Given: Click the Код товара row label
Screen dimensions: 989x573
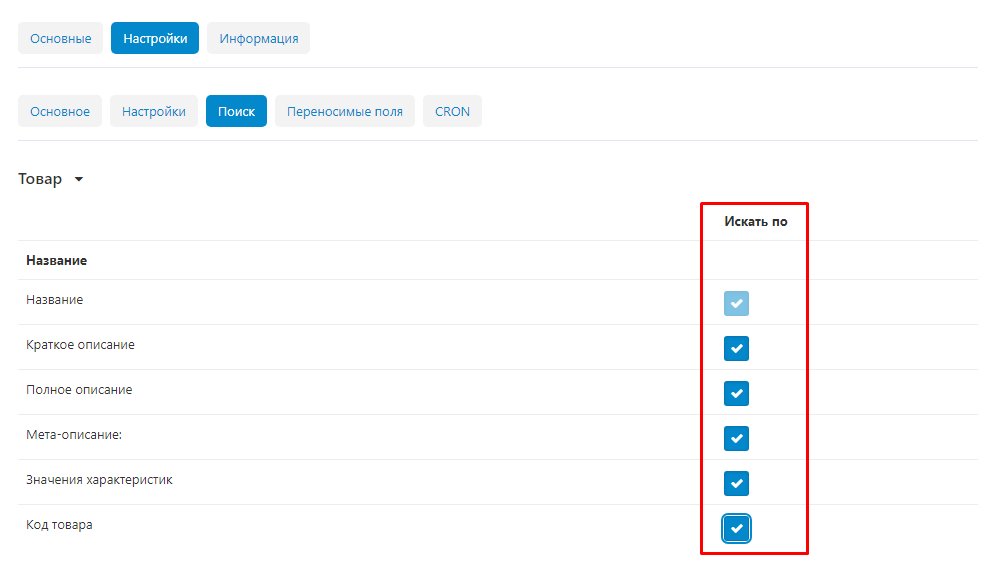Looking at the screenshot, I should (x=59, y=525).
